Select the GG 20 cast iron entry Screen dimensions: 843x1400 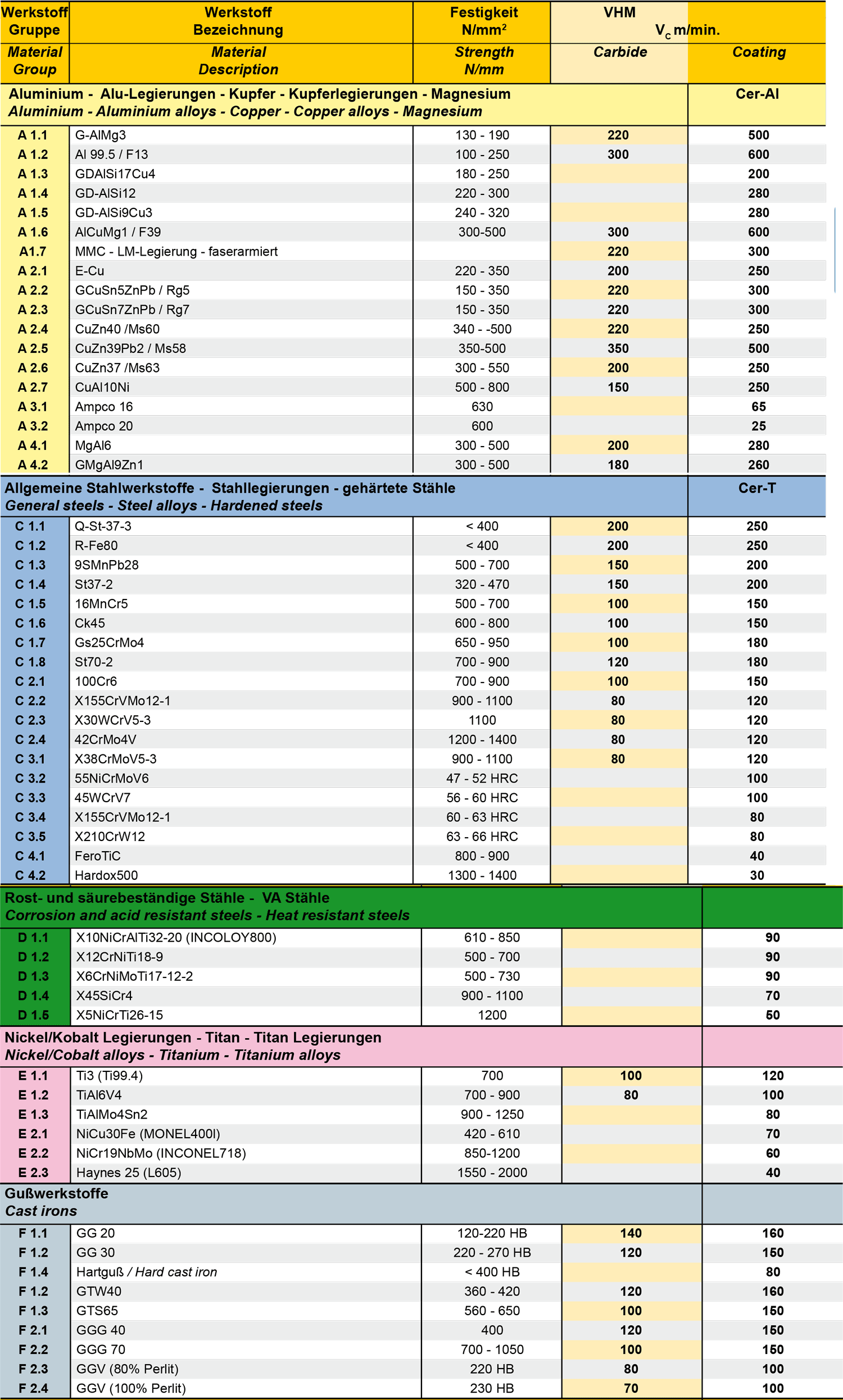point(95,1233)
